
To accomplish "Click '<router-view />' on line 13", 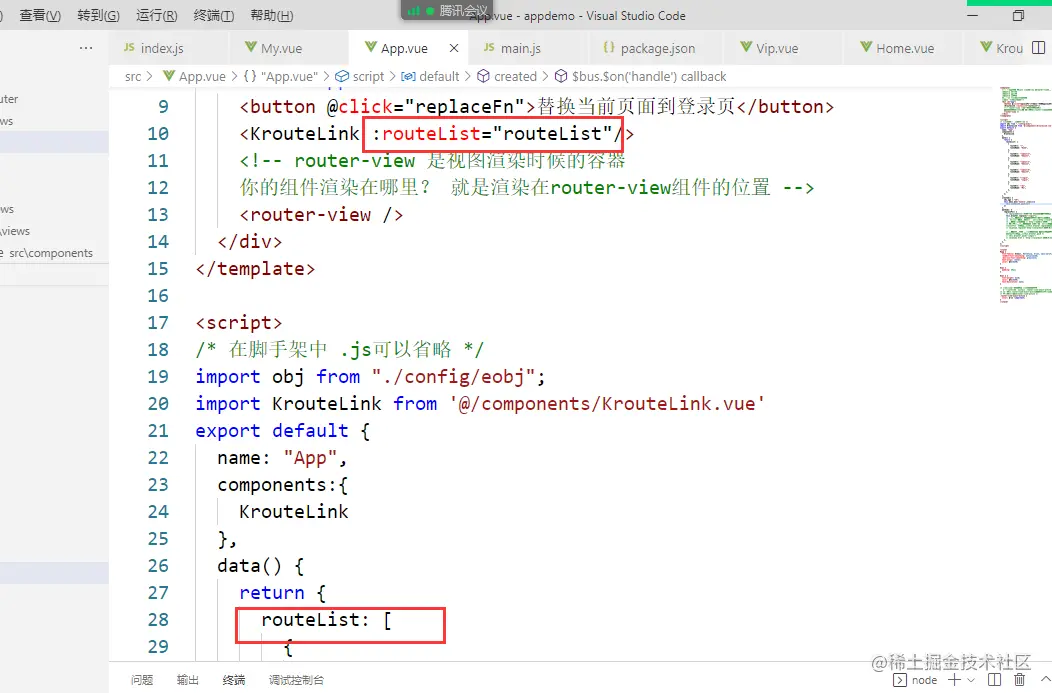I will (321, 215).
